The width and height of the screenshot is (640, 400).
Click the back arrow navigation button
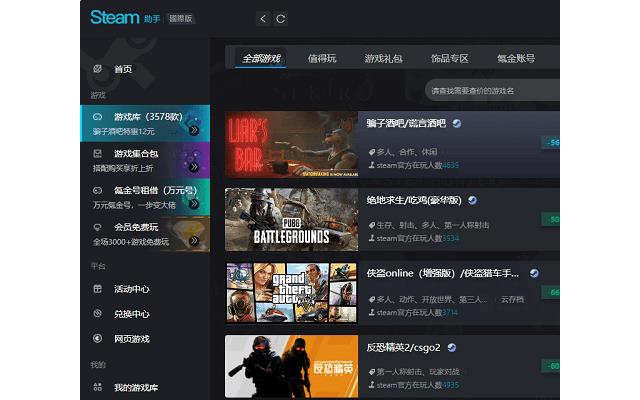[263, 18]
